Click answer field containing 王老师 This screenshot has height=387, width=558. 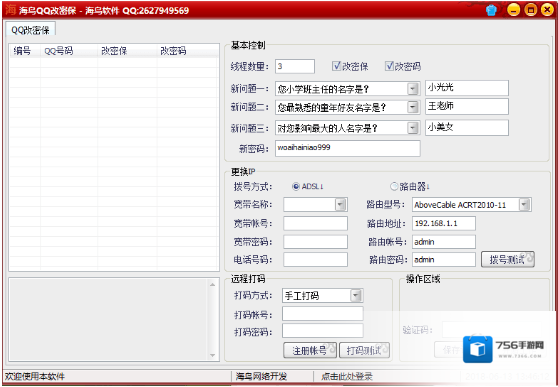coord(467,106)
